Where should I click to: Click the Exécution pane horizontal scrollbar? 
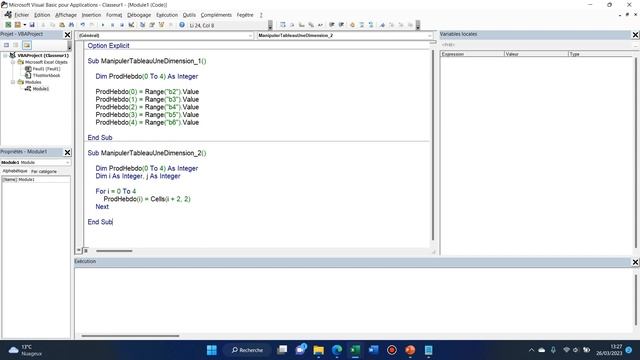[130, 336]
